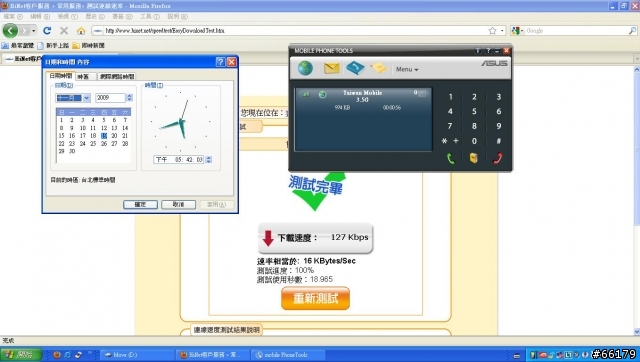
Task: Open the Edit menu in Firefox
Action: tap(40, 17)
